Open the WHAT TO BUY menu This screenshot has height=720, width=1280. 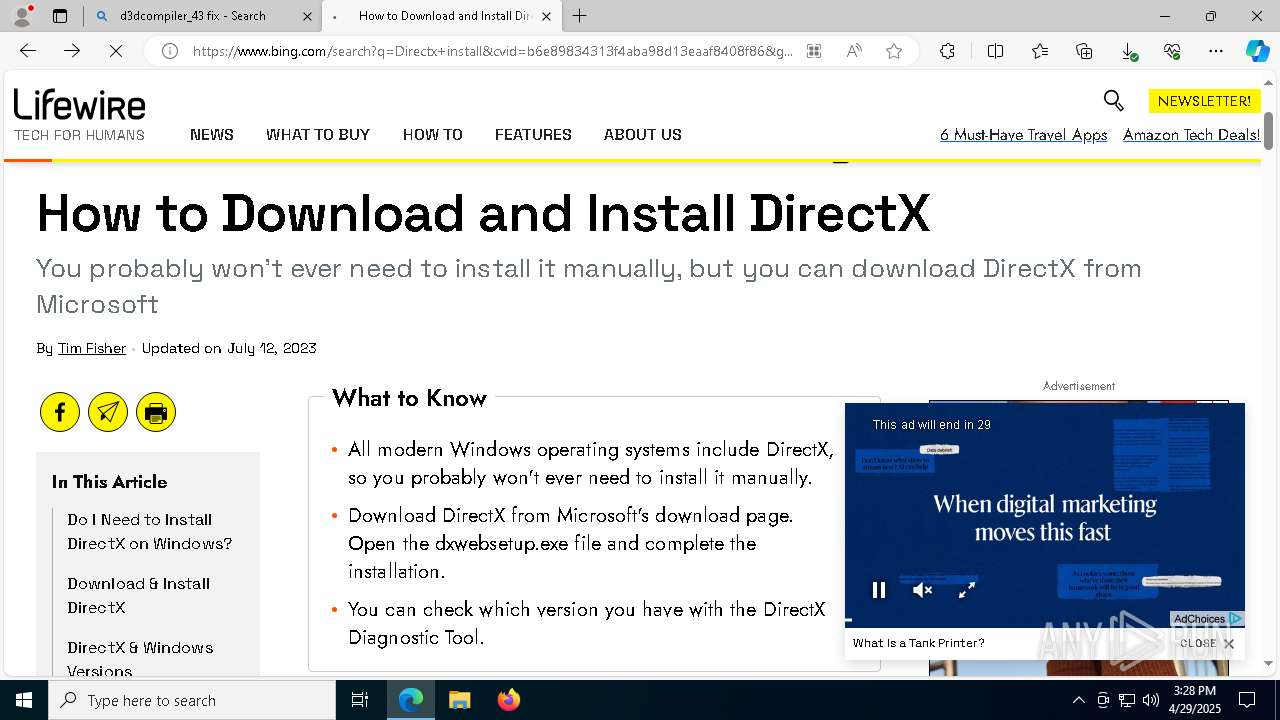(318, 135)
